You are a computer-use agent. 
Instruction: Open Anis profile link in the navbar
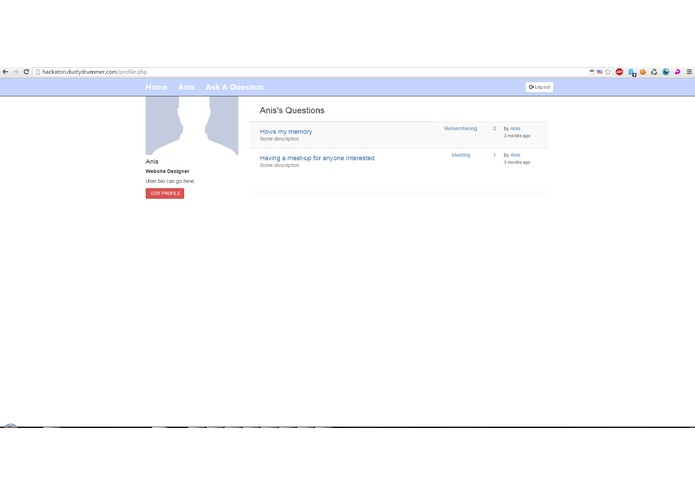(x=186, y=87)
